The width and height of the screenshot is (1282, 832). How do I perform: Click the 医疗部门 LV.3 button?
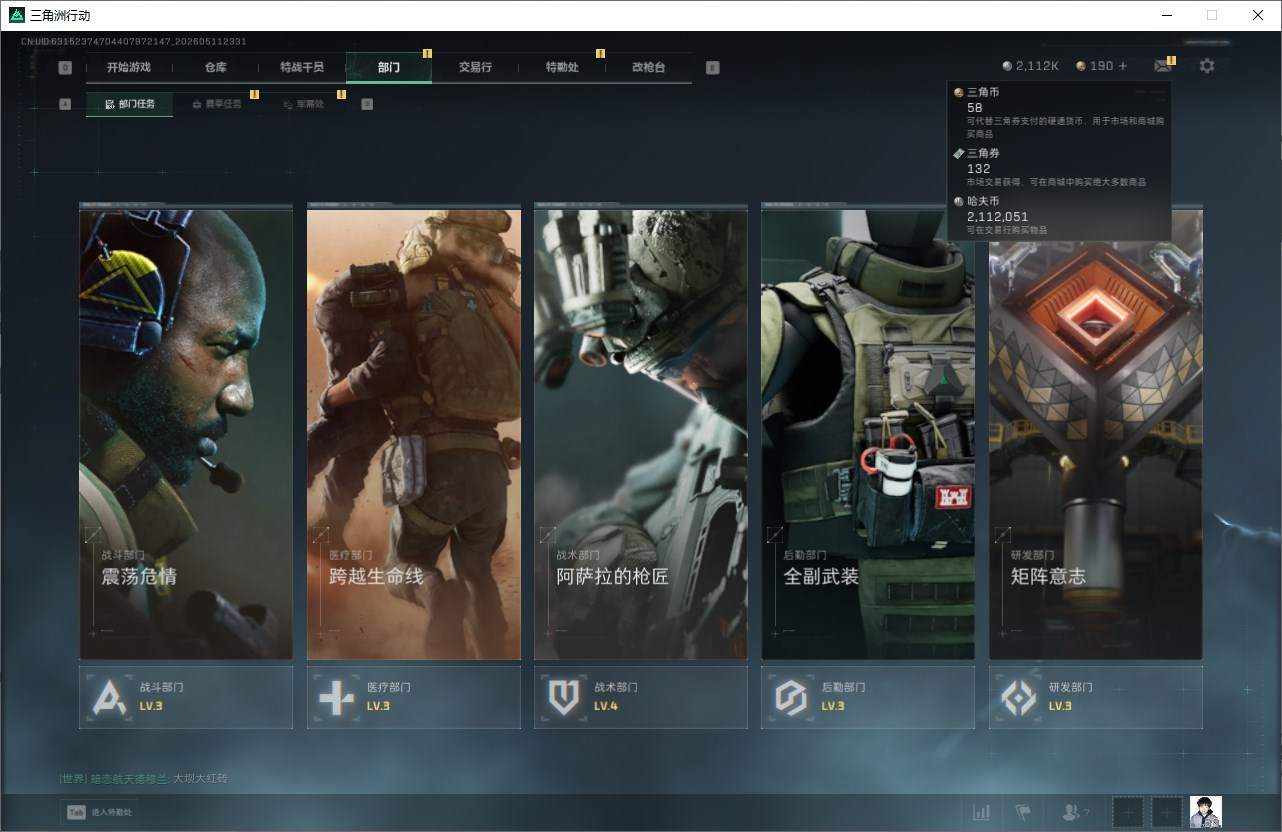click(414, 697)
